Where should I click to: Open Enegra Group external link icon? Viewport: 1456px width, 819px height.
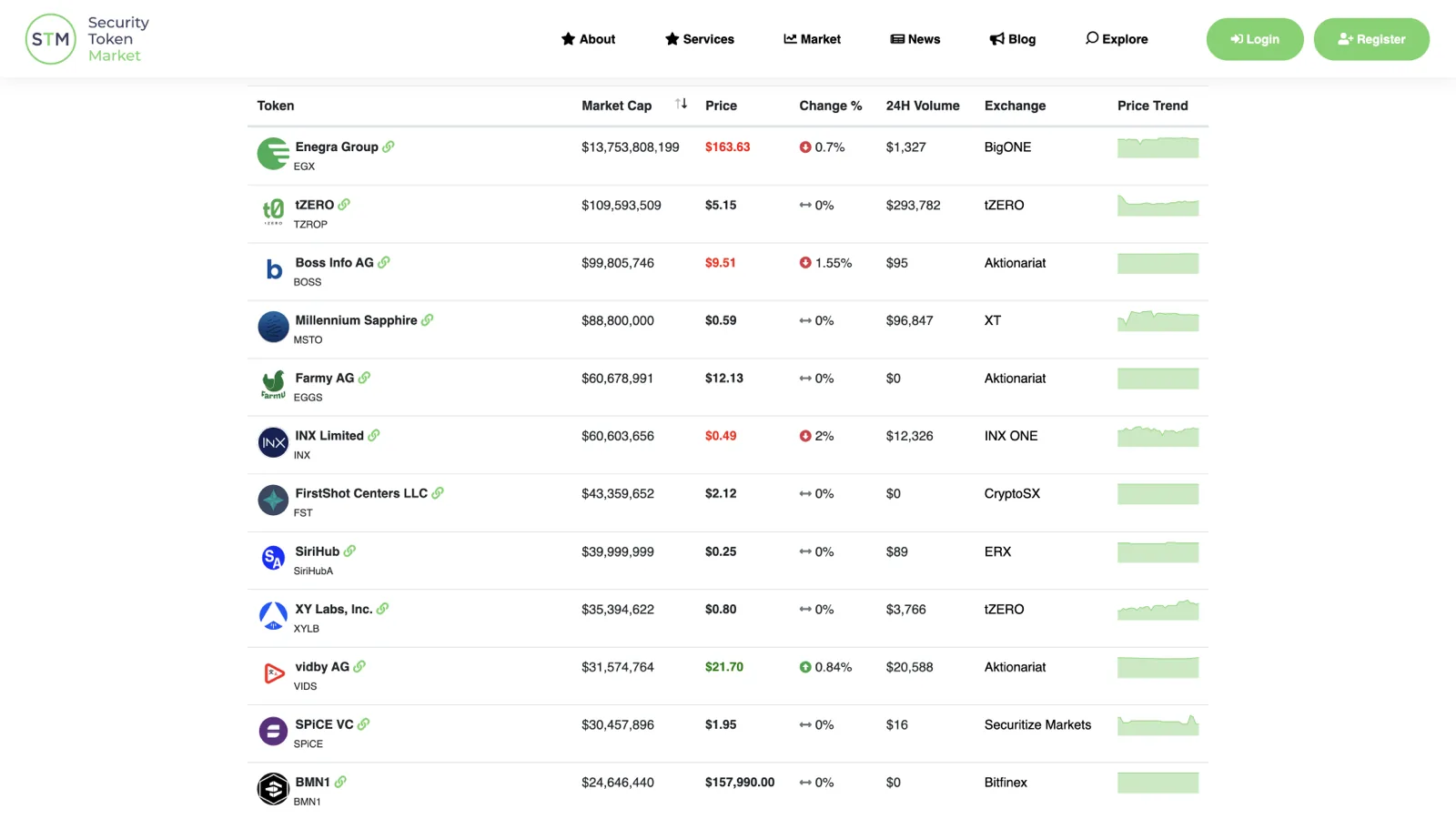(389, 147)
